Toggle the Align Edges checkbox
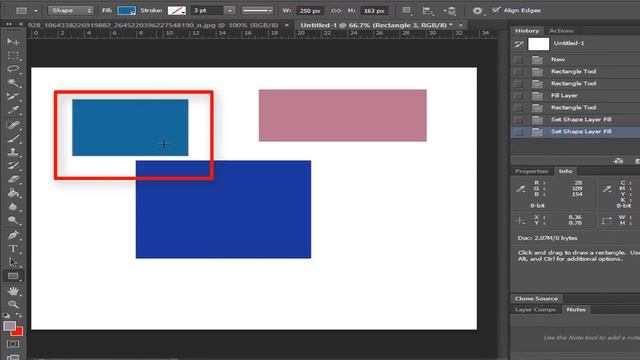Image resolution: width=640 pixels, height=360 pixels. tap(496, 10)
